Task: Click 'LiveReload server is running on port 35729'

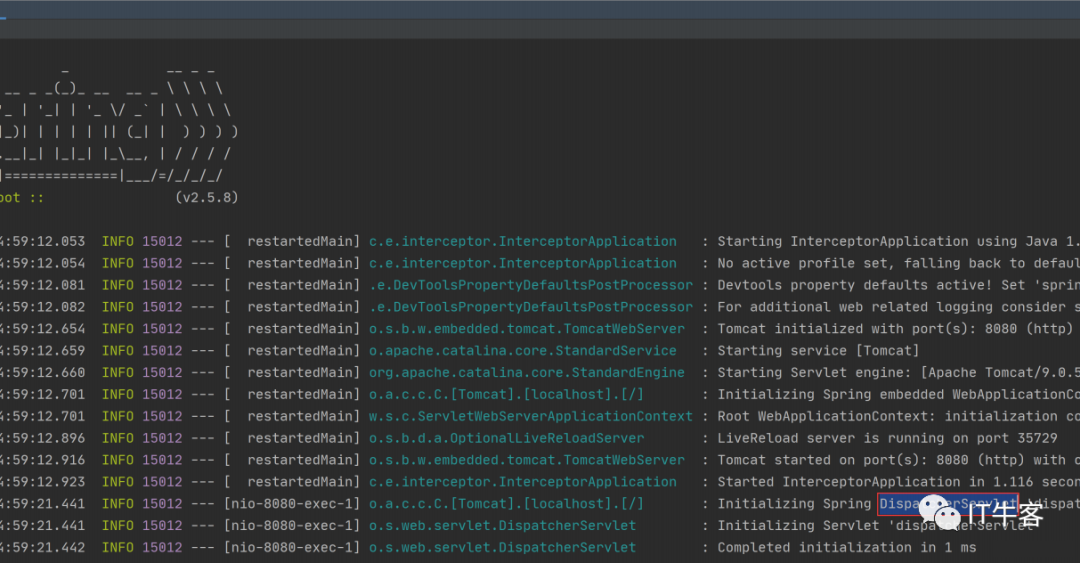Action: coord(887,438)
